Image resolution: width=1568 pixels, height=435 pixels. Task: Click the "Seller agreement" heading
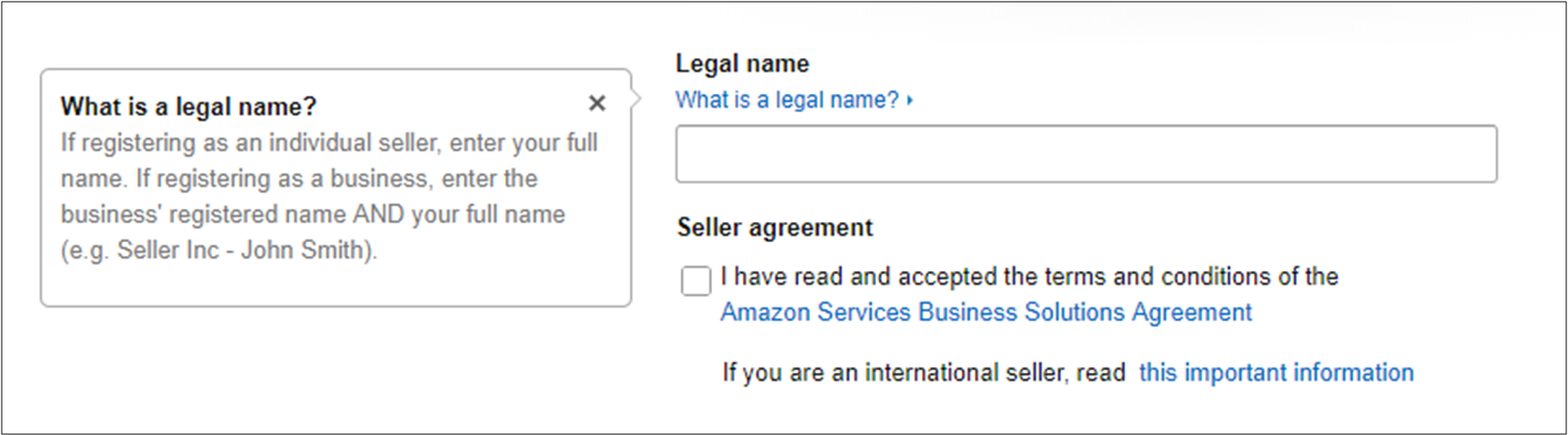[x=774, y=228]
